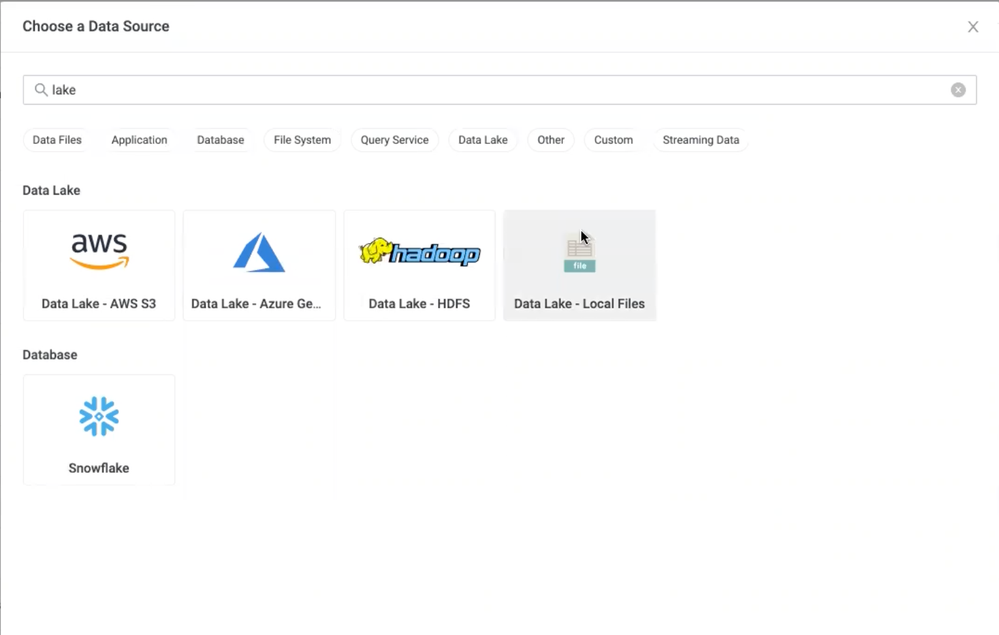Choose the Azure logo icon

[259, 252]
